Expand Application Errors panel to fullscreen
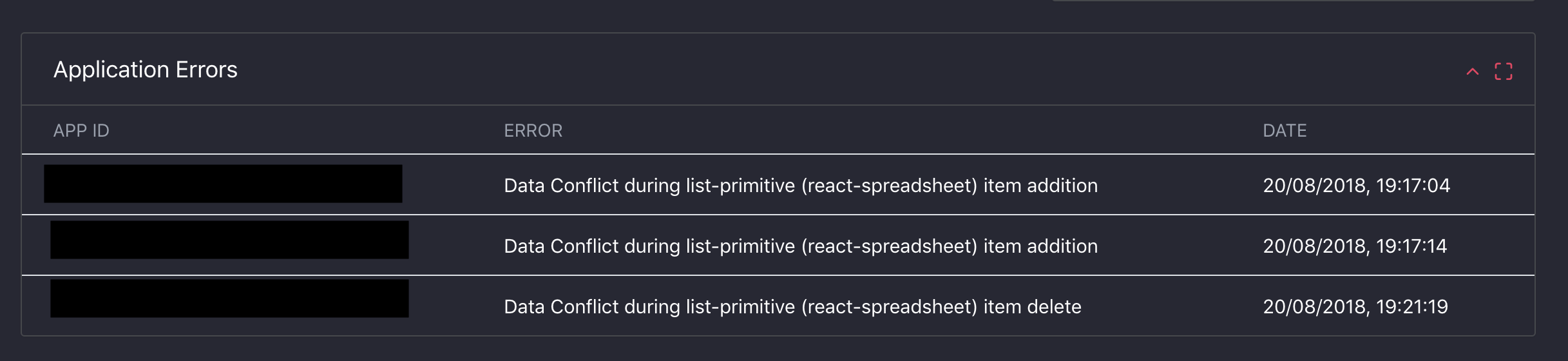 (x=1503, y=72)
